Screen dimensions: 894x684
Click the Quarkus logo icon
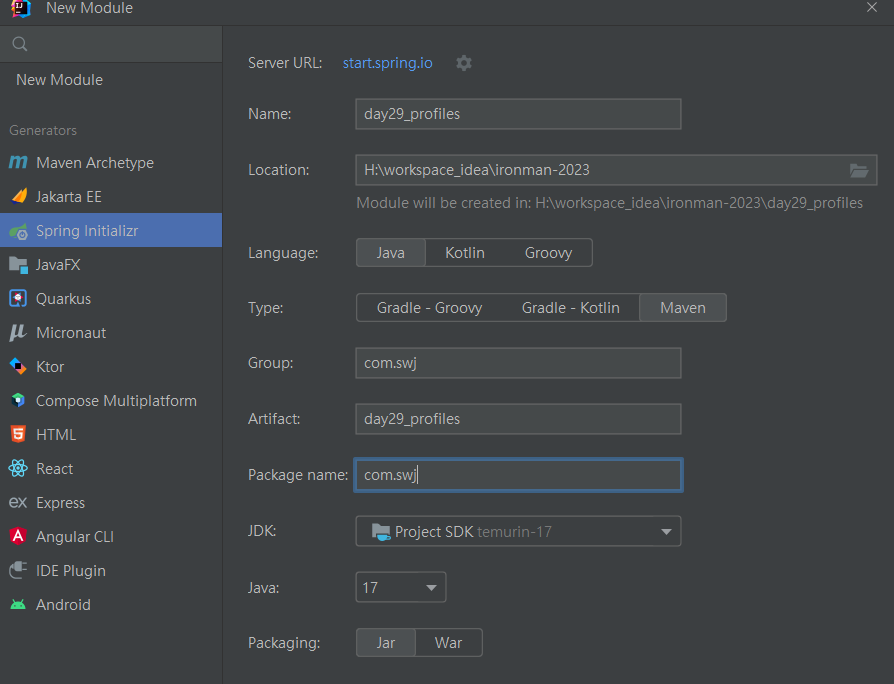tap(18, 299)
